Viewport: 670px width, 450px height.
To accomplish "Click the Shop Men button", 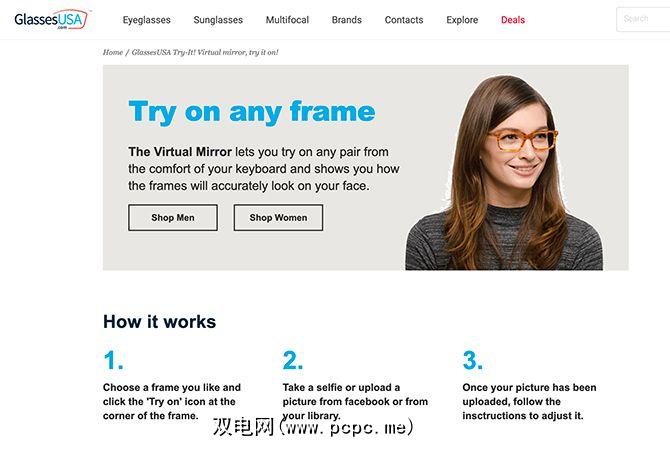I will pos(173,218).
